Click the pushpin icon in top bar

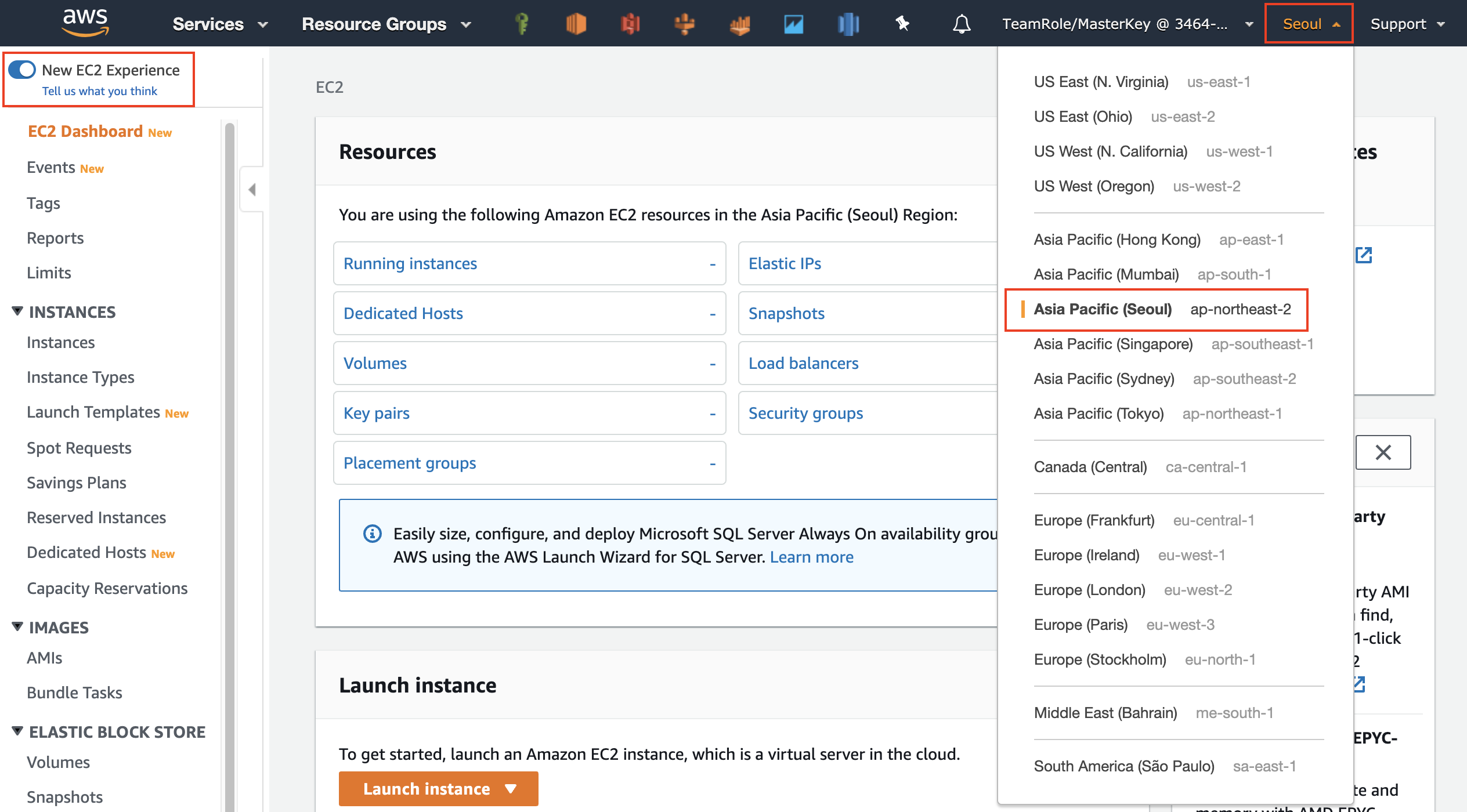pyautogui.click(x=902, y=24)
